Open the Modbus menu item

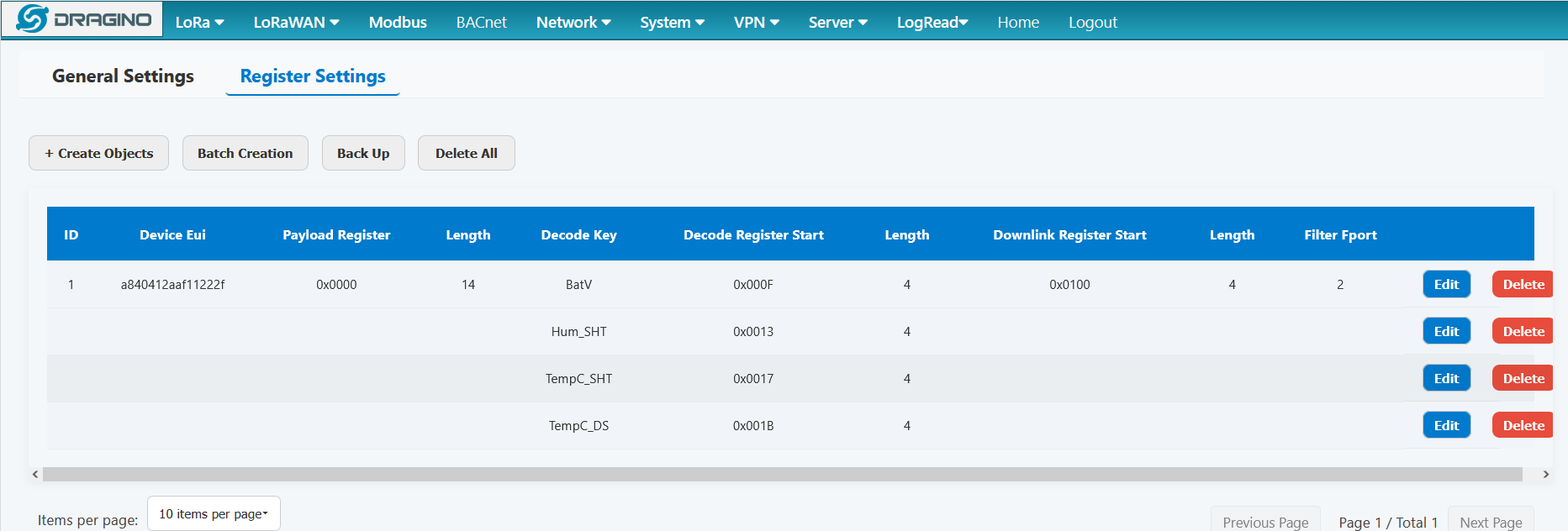coord(398,23)
